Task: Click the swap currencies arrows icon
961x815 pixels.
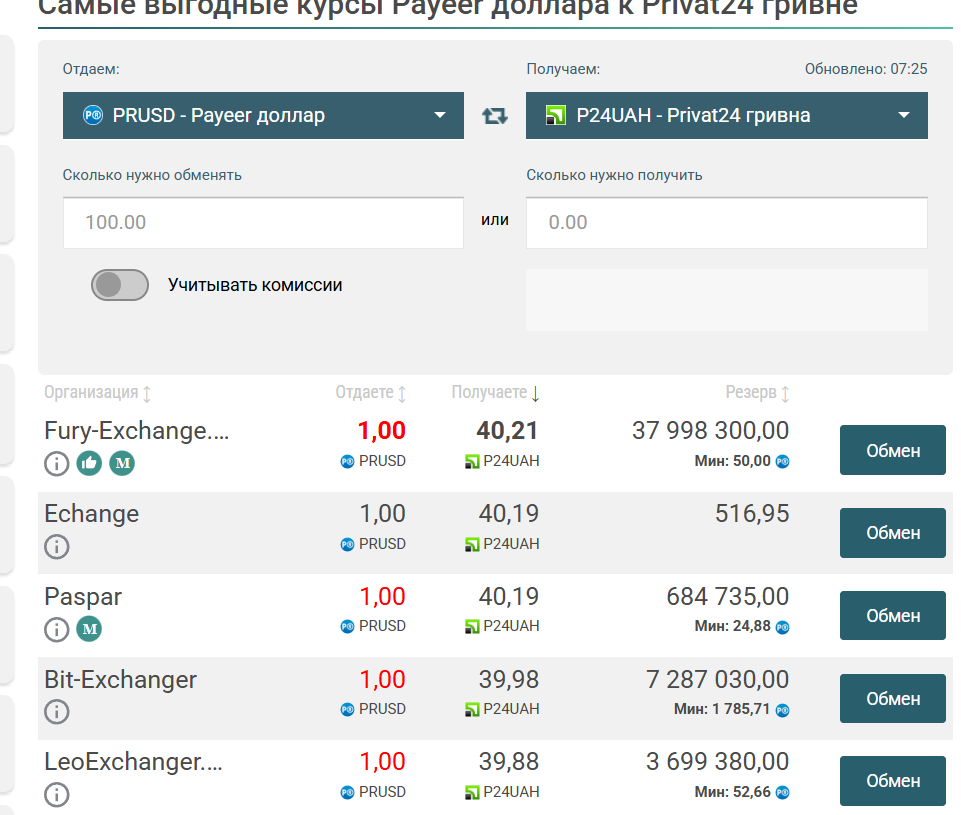Action: (495, 116)
